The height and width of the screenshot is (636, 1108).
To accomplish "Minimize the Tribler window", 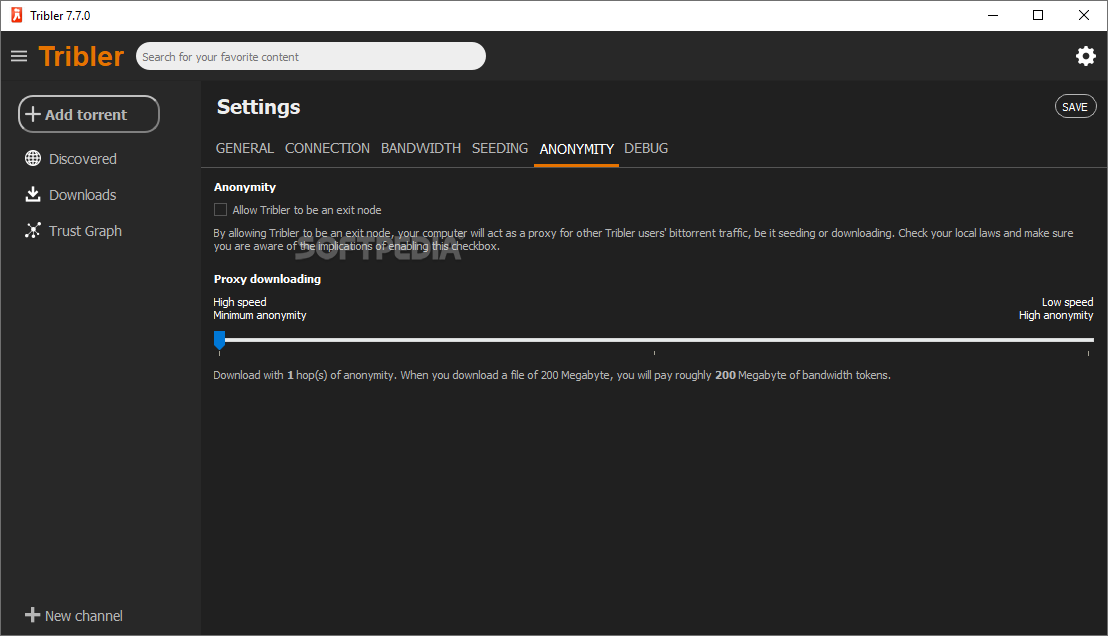I will 993,15.
